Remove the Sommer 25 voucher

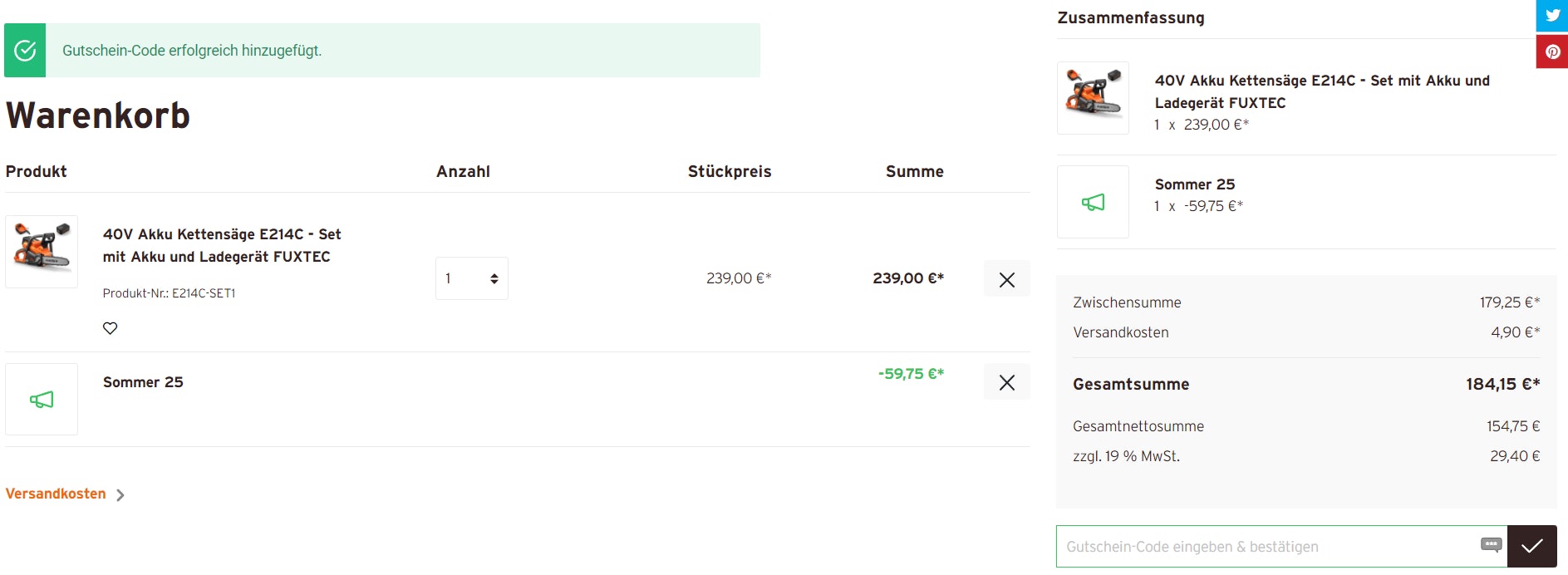tap(1006, 382)
